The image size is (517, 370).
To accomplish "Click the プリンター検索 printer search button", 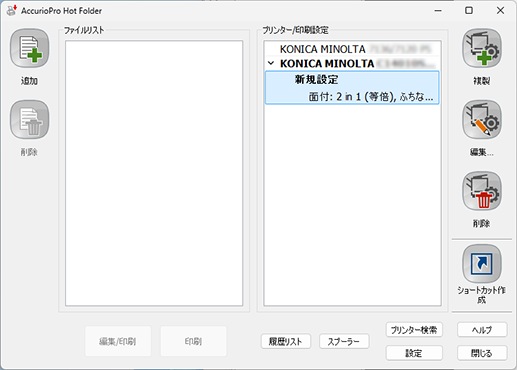I will [414, 330].
